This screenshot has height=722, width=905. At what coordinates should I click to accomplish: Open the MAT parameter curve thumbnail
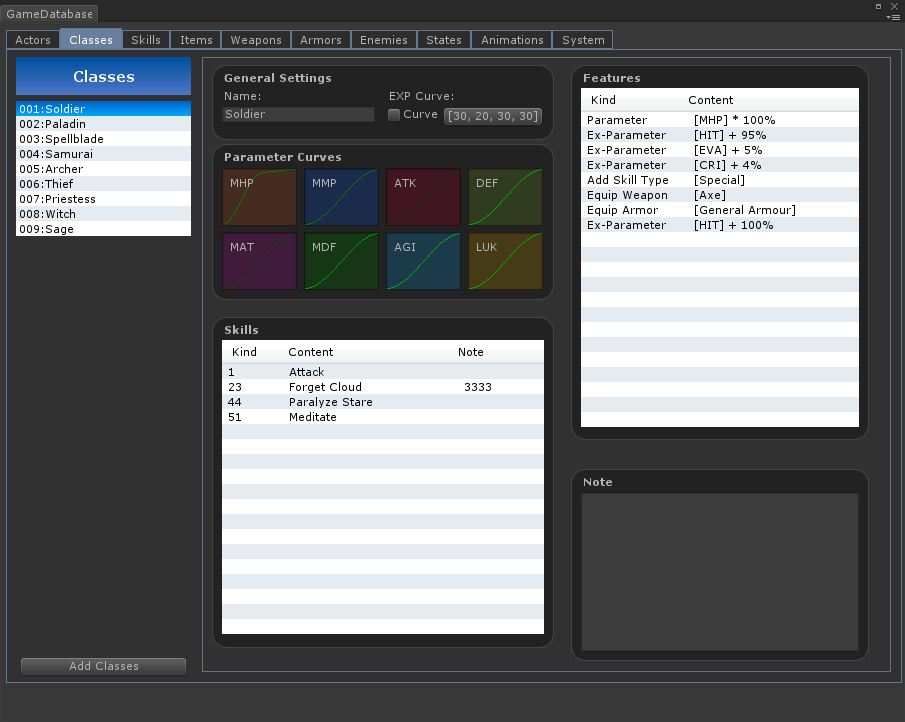[x=259, y=261]
